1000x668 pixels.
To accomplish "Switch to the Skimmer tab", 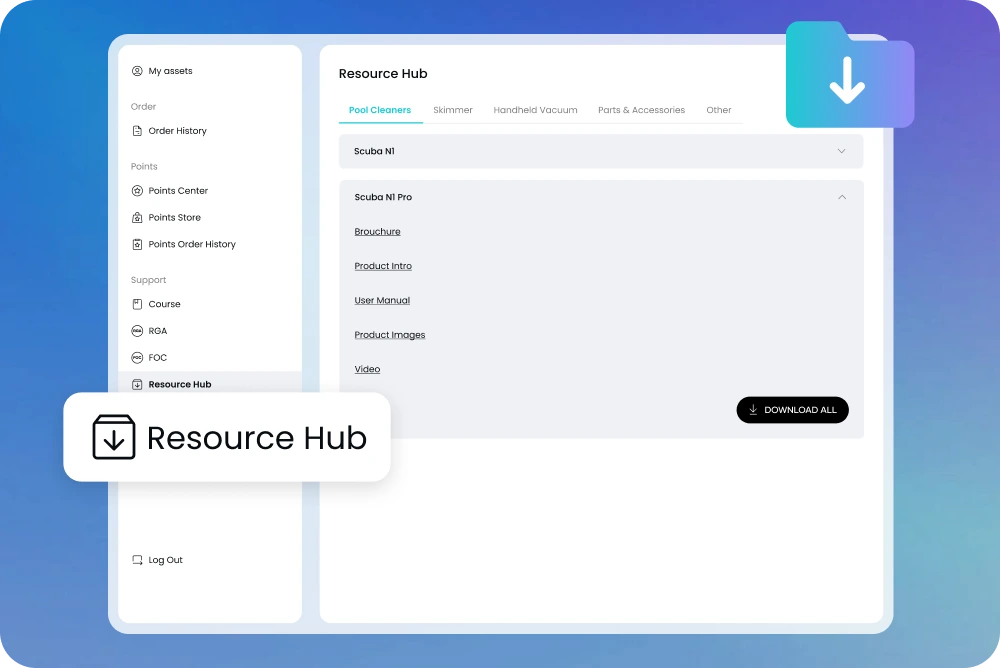I will coord(452,110).
